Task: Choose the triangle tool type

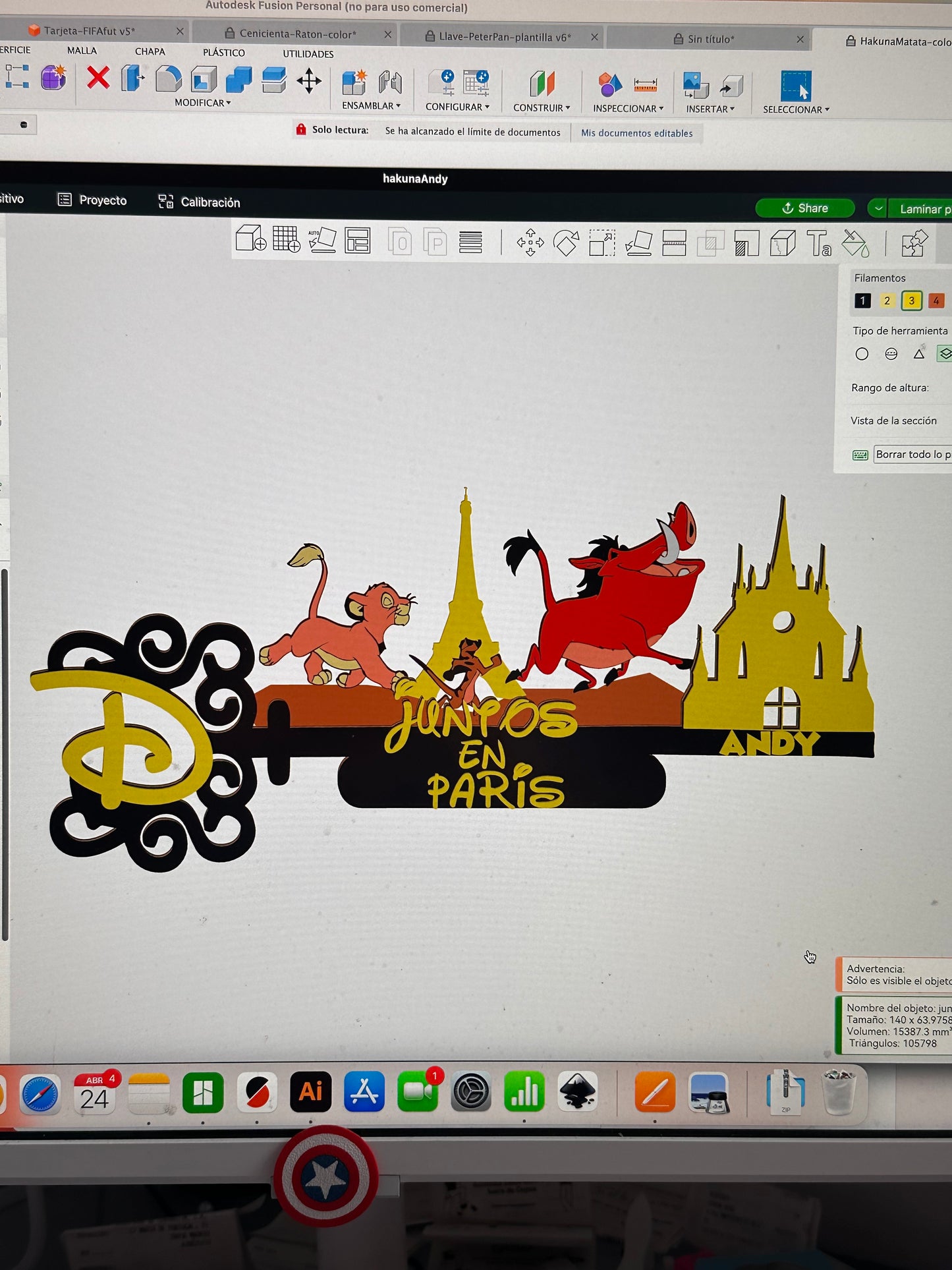Action: click(919, 354)
